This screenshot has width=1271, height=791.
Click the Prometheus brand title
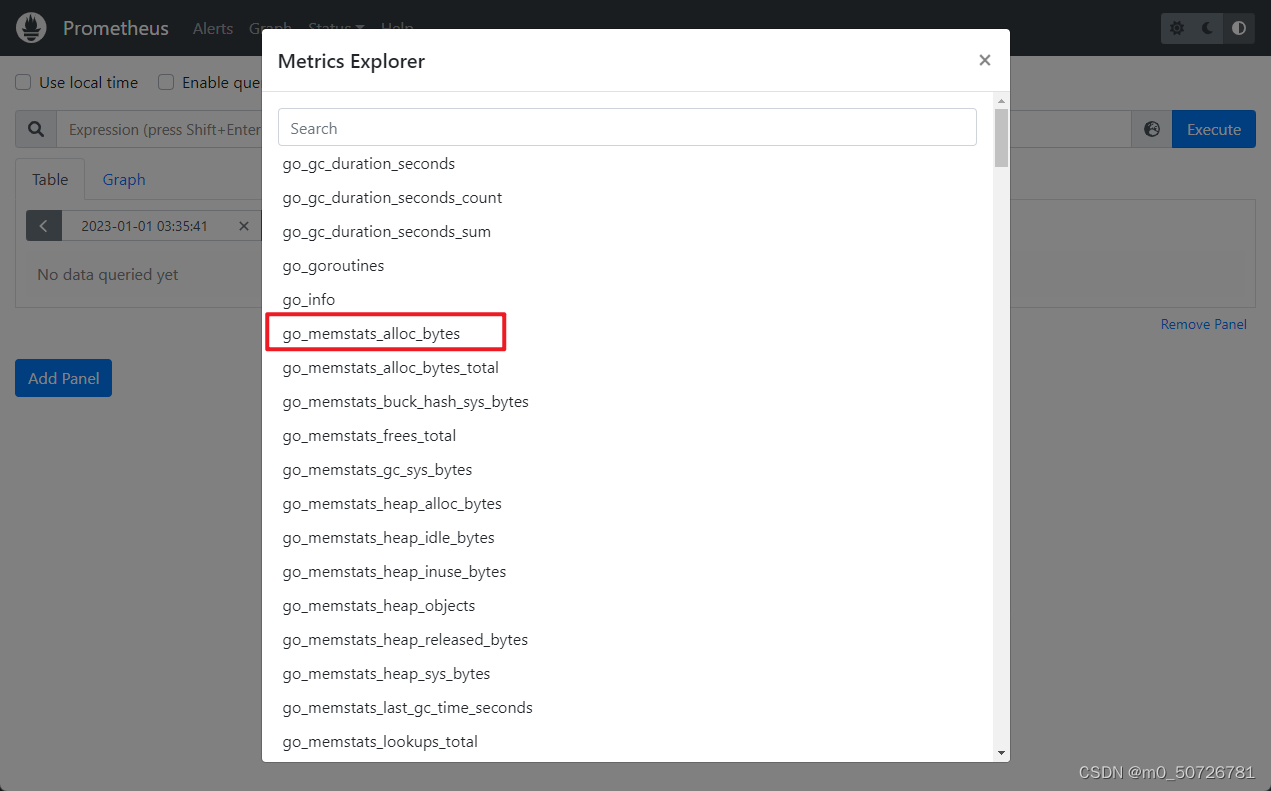(x=116, y=28)
